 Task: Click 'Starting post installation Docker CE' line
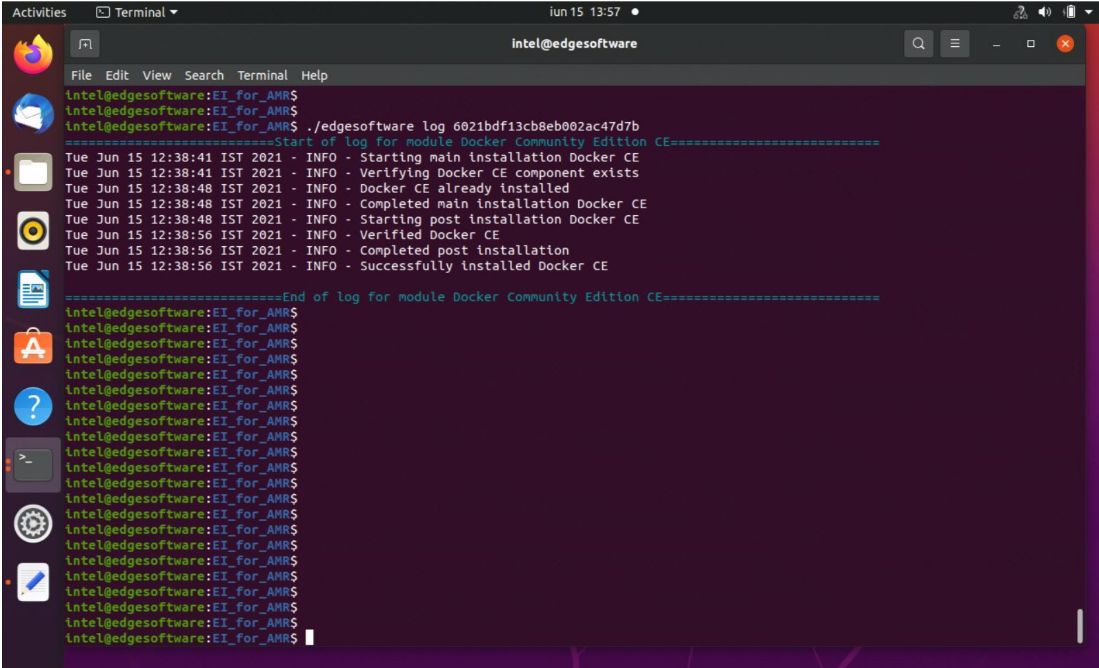352,219
